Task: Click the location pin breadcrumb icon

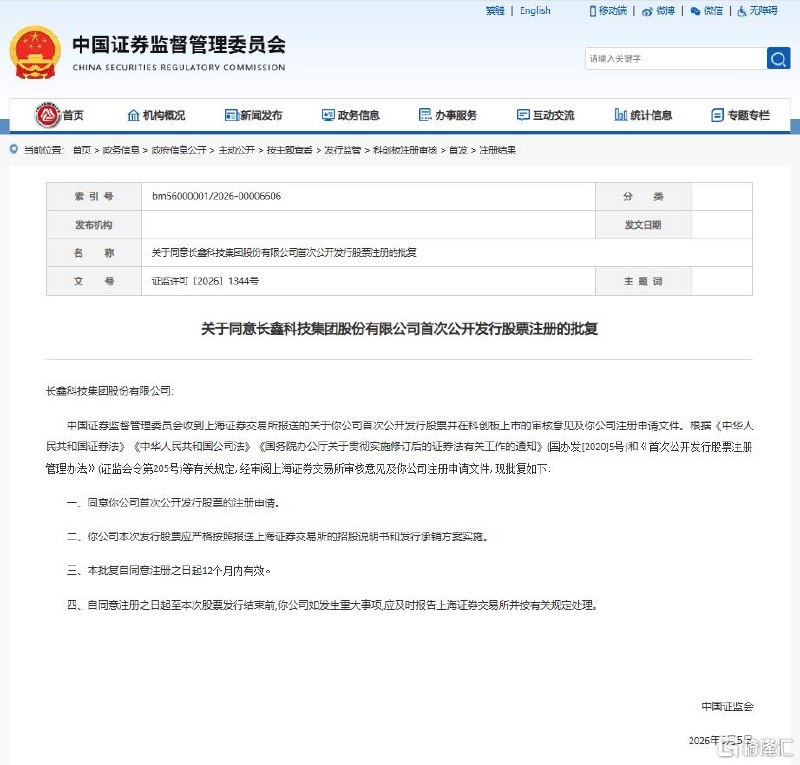Action: click(14, 149)
